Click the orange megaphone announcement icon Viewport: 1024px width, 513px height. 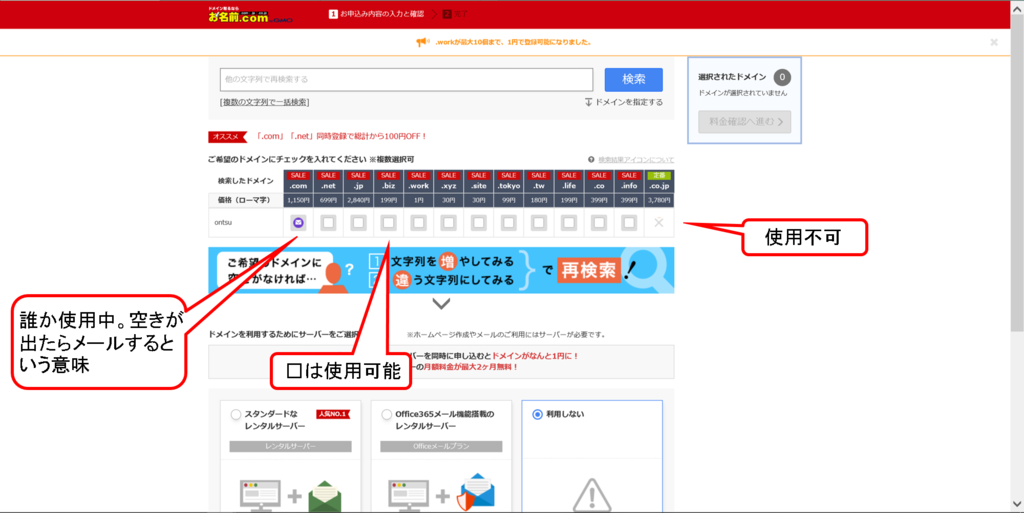click(423, 42)
